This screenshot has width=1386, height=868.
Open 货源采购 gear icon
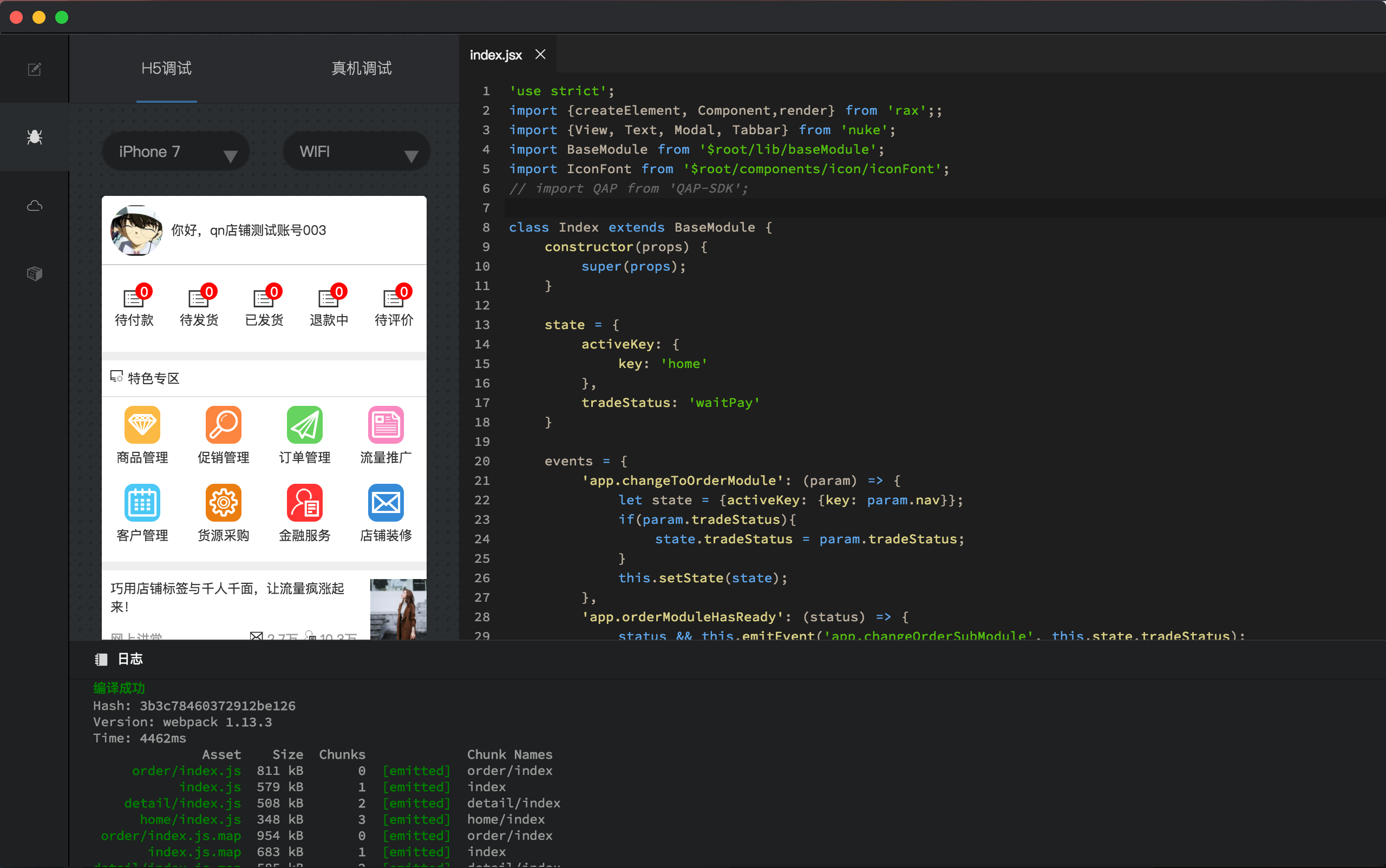pos(223,503)
